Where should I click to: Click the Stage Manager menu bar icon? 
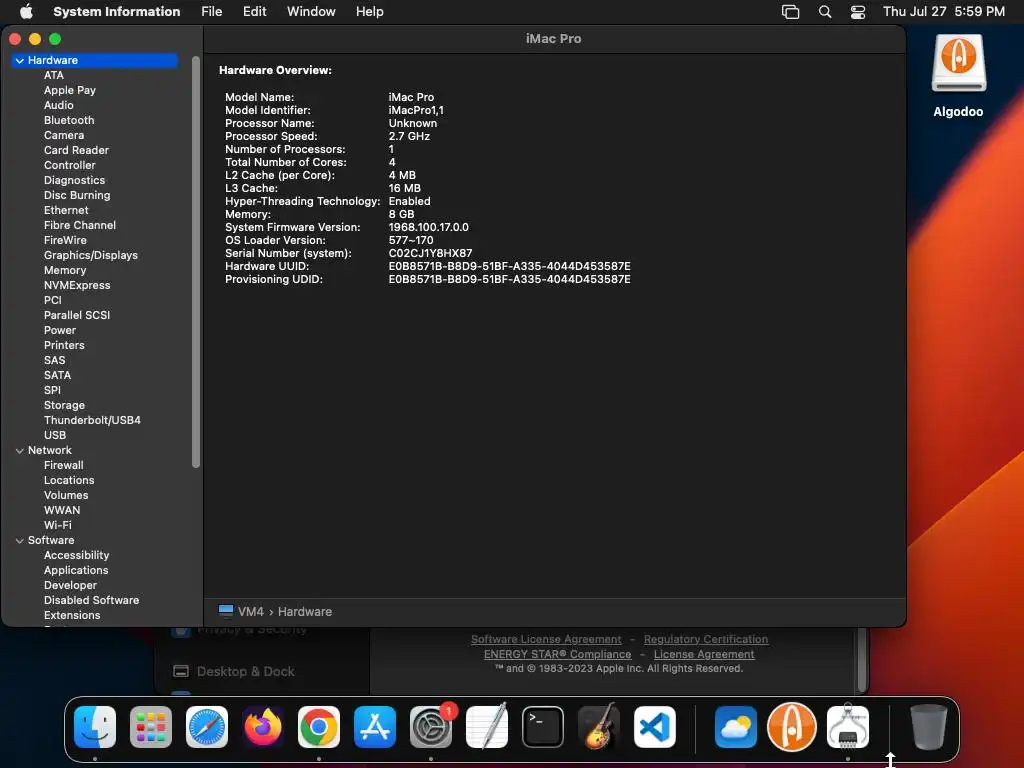pos(790,11)
